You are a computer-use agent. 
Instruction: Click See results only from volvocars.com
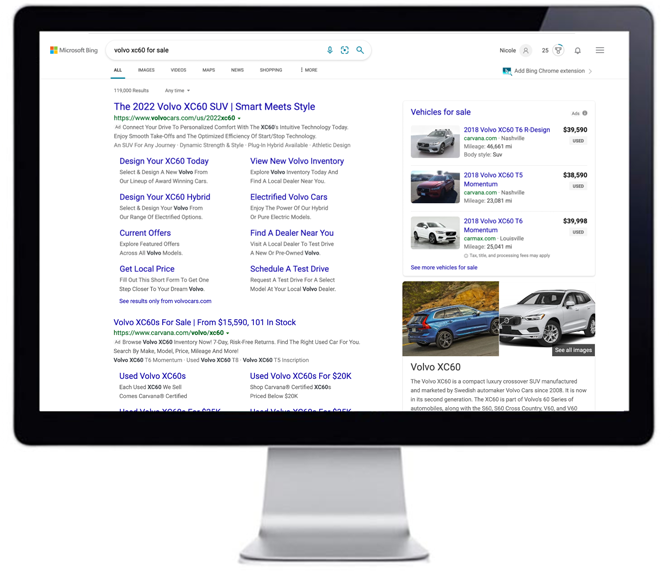165,301
